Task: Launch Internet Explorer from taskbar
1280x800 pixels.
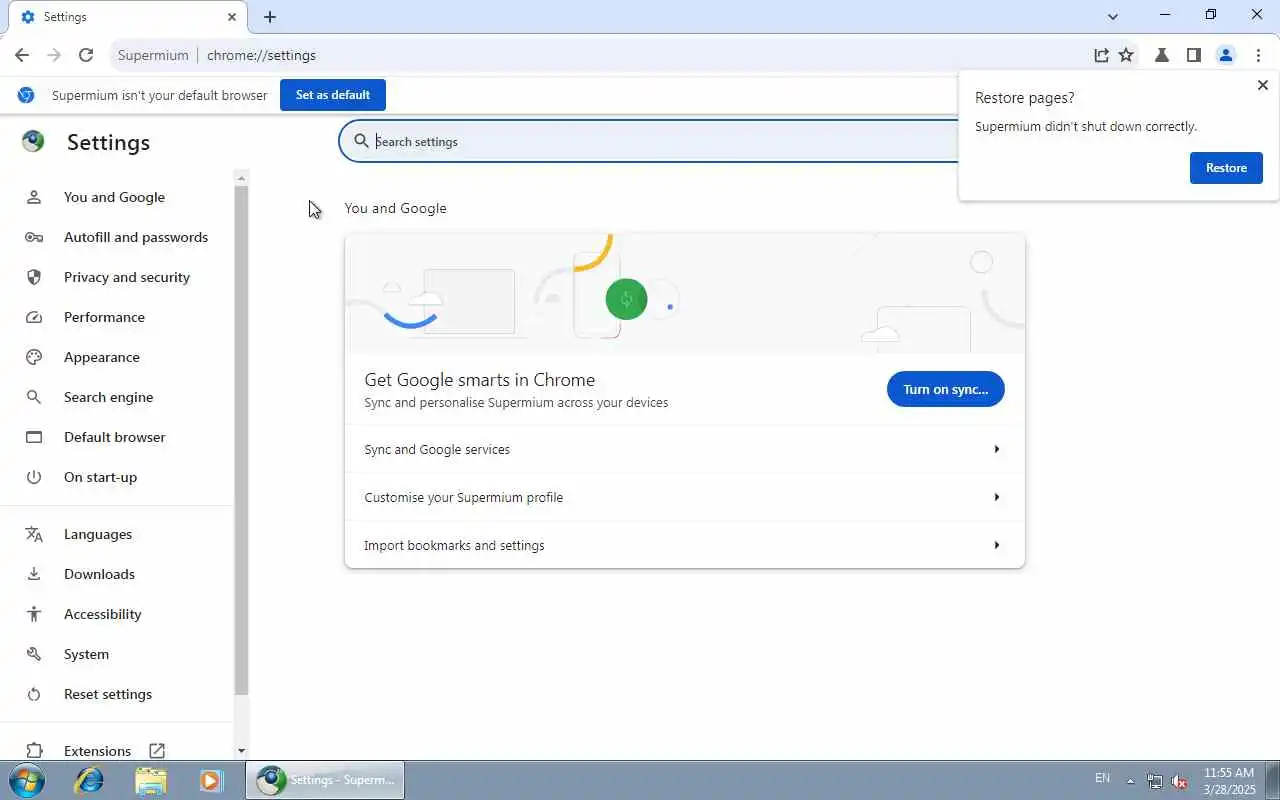Action: [x=88, y=780]
